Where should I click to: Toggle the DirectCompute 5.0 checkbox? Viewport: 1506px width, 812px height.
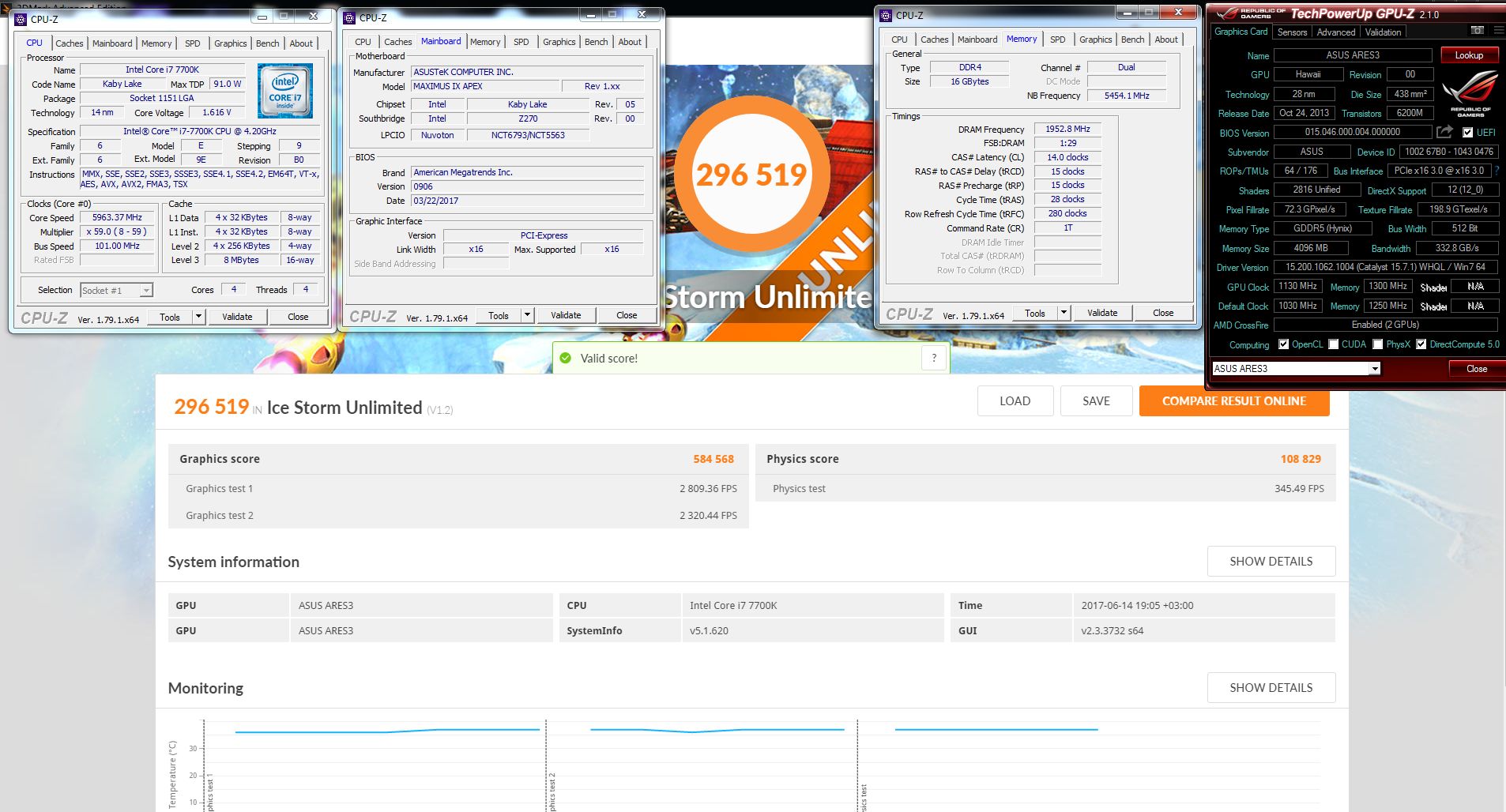click(x=1421, y=344)
